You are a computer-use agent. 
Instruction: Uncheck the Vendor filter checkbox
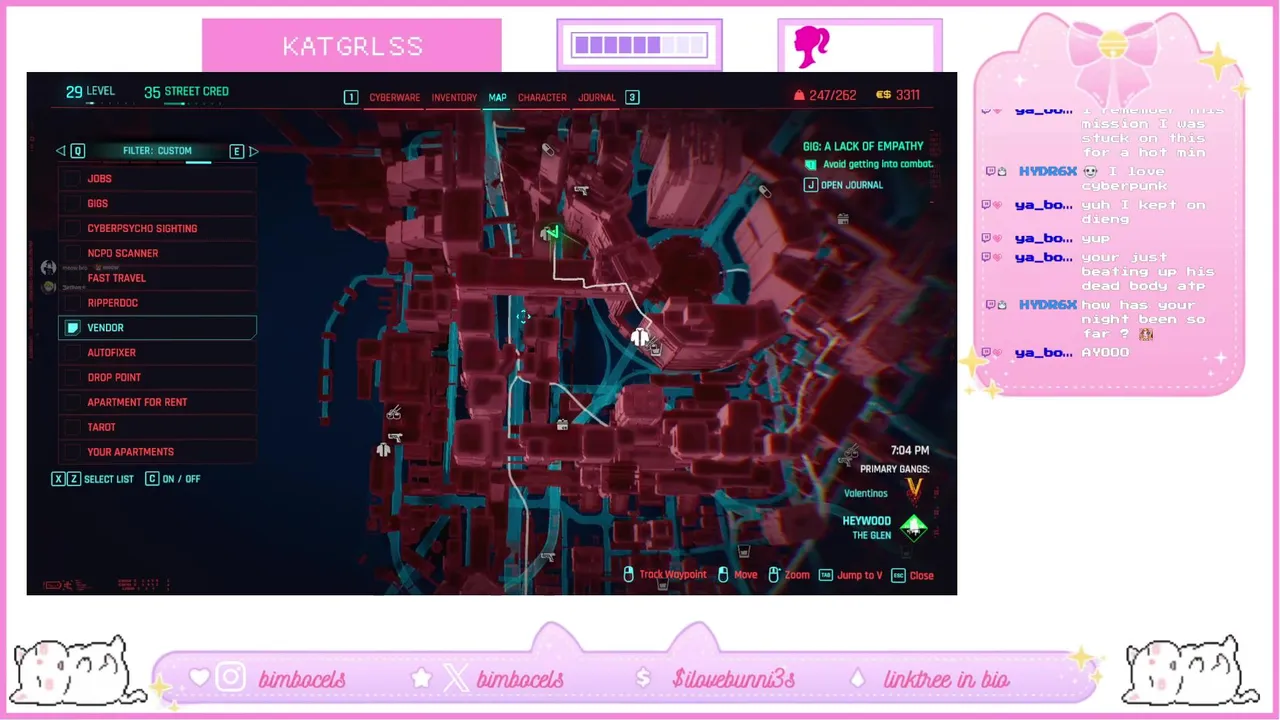click(x=72, y=328)
